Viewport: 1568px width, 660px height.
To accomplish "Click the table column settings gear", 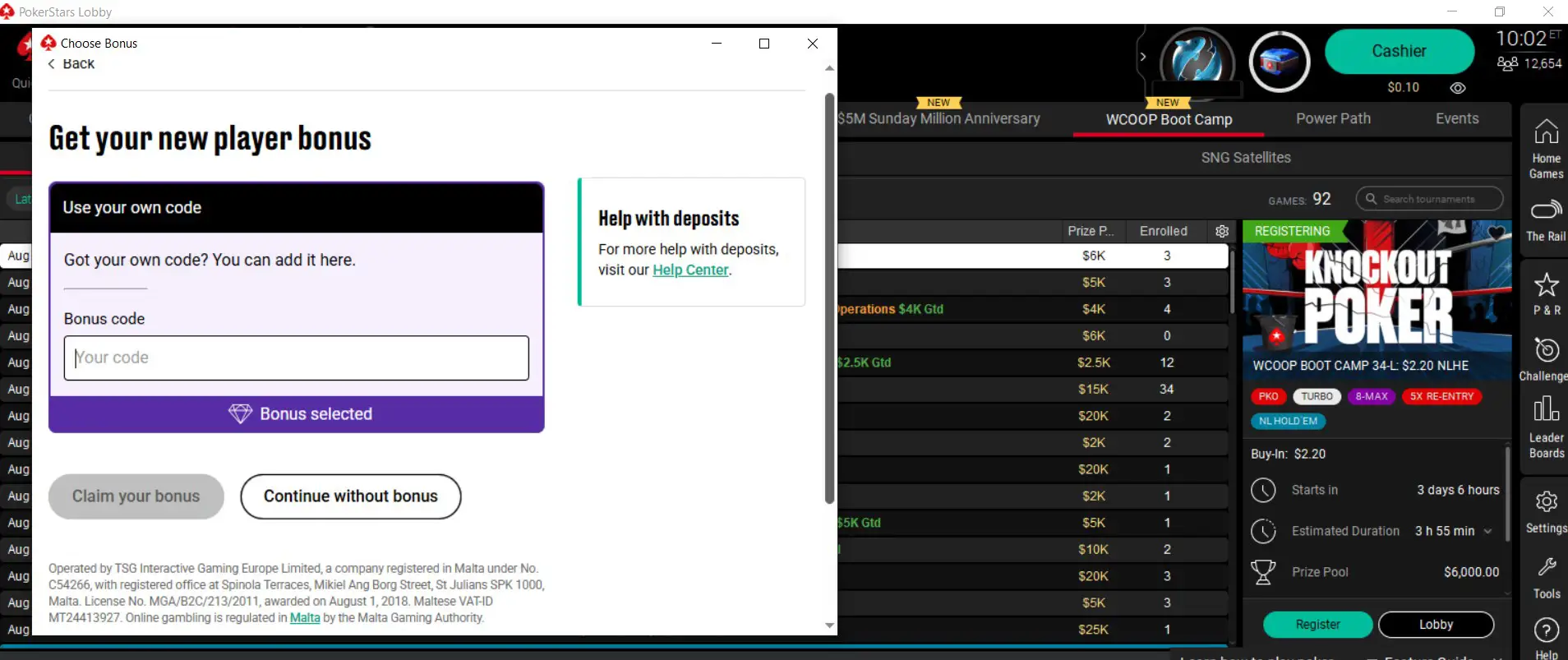I will (x=1222, y=231).
